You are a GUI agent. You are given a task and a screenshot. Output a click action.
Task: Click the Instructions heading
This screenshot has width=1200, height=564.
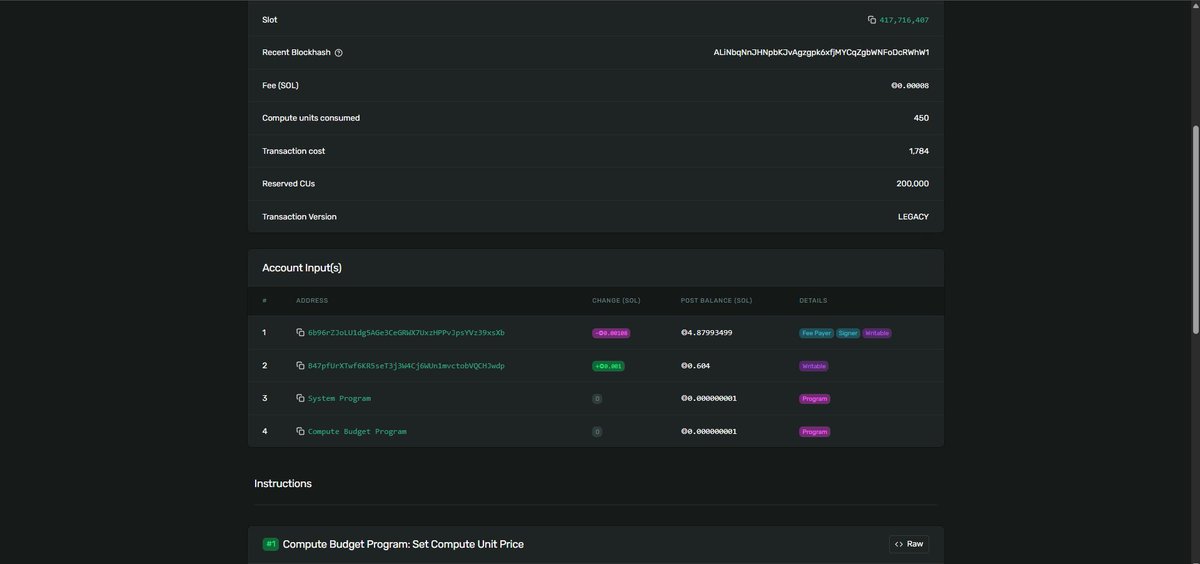(x=283, y=484)
